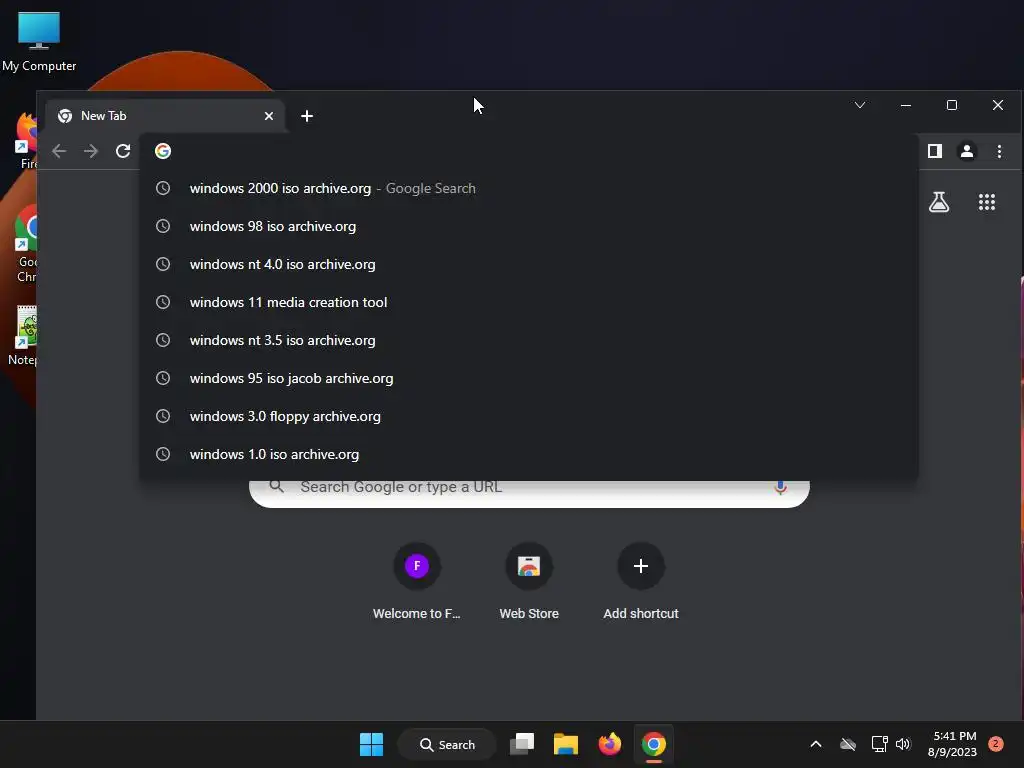Open the Chrome profile avatar
Viewport: 1024px width, 768px height.
point(967,152)
